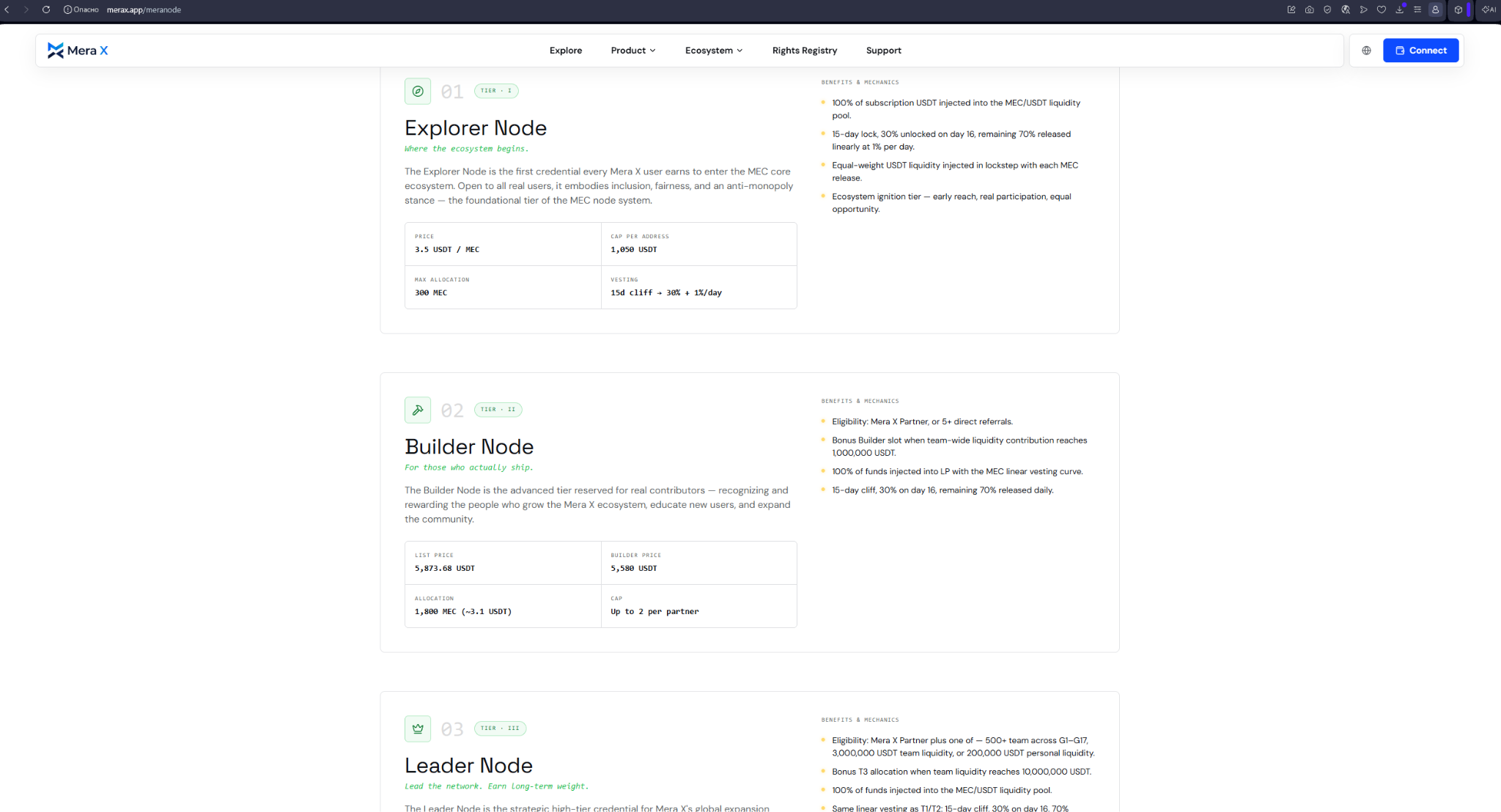Viewport: 1501px width, 812px height.
Task: Open the edit note icon in browser toolbar
Action: (x=1291, y=10)
